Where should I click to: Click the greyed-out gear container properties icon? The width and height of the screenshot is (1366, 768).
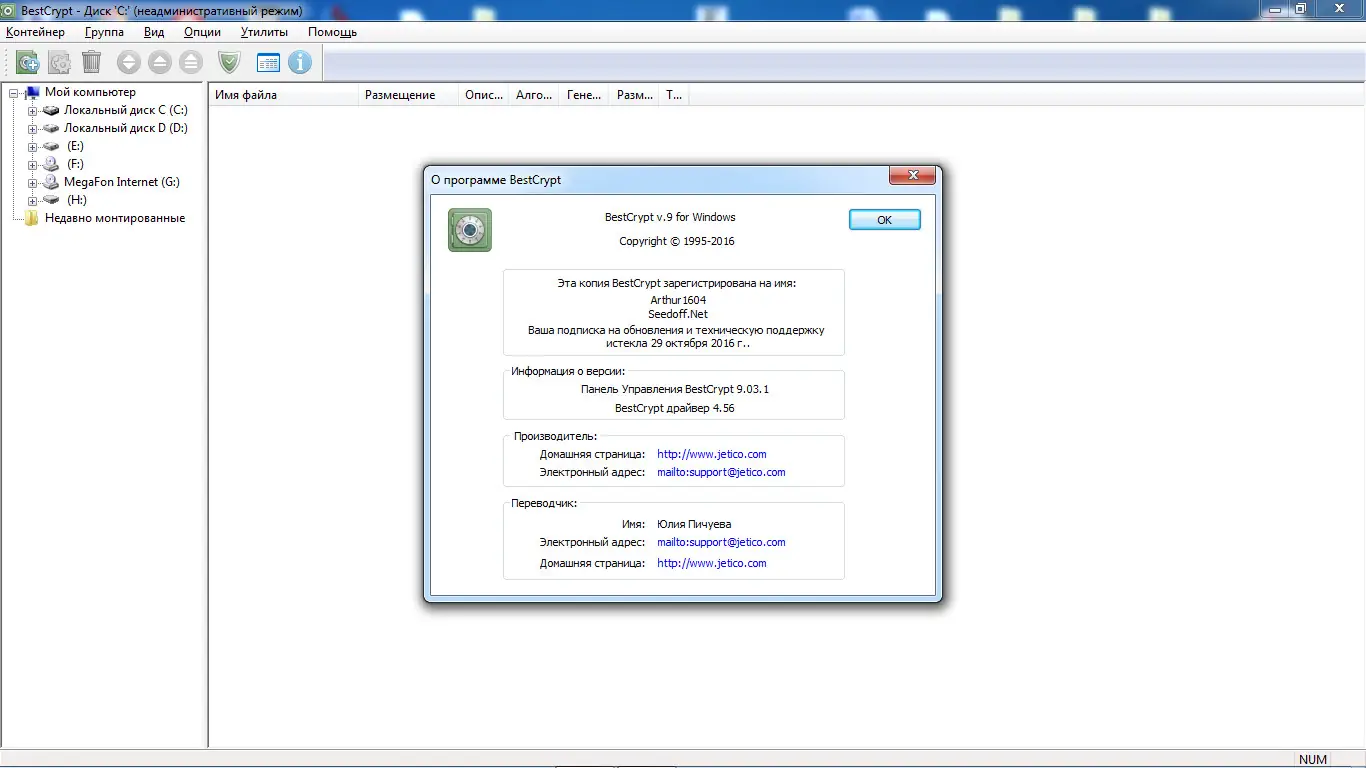click(x=60, y=62)
